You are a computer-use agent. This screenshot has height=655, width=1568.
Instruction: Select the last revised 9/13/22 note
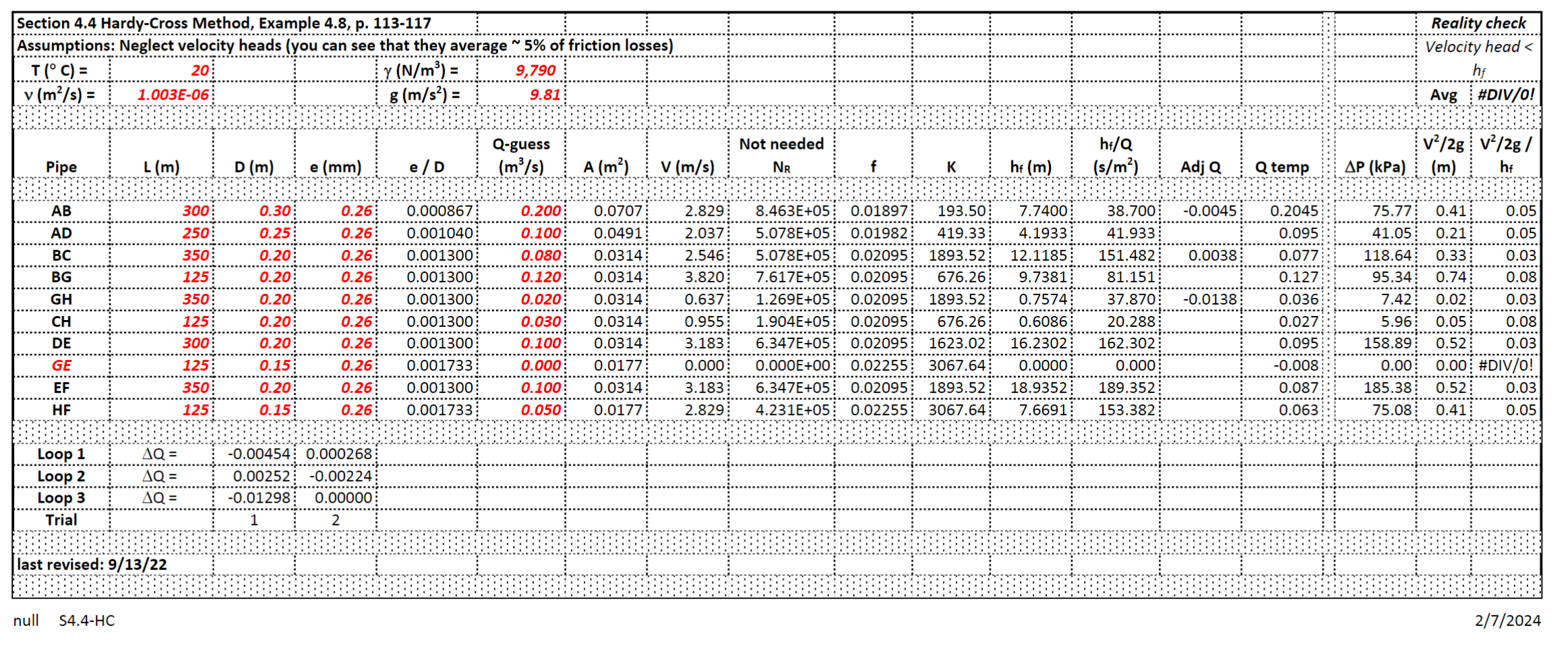click(x=92, y=565)
